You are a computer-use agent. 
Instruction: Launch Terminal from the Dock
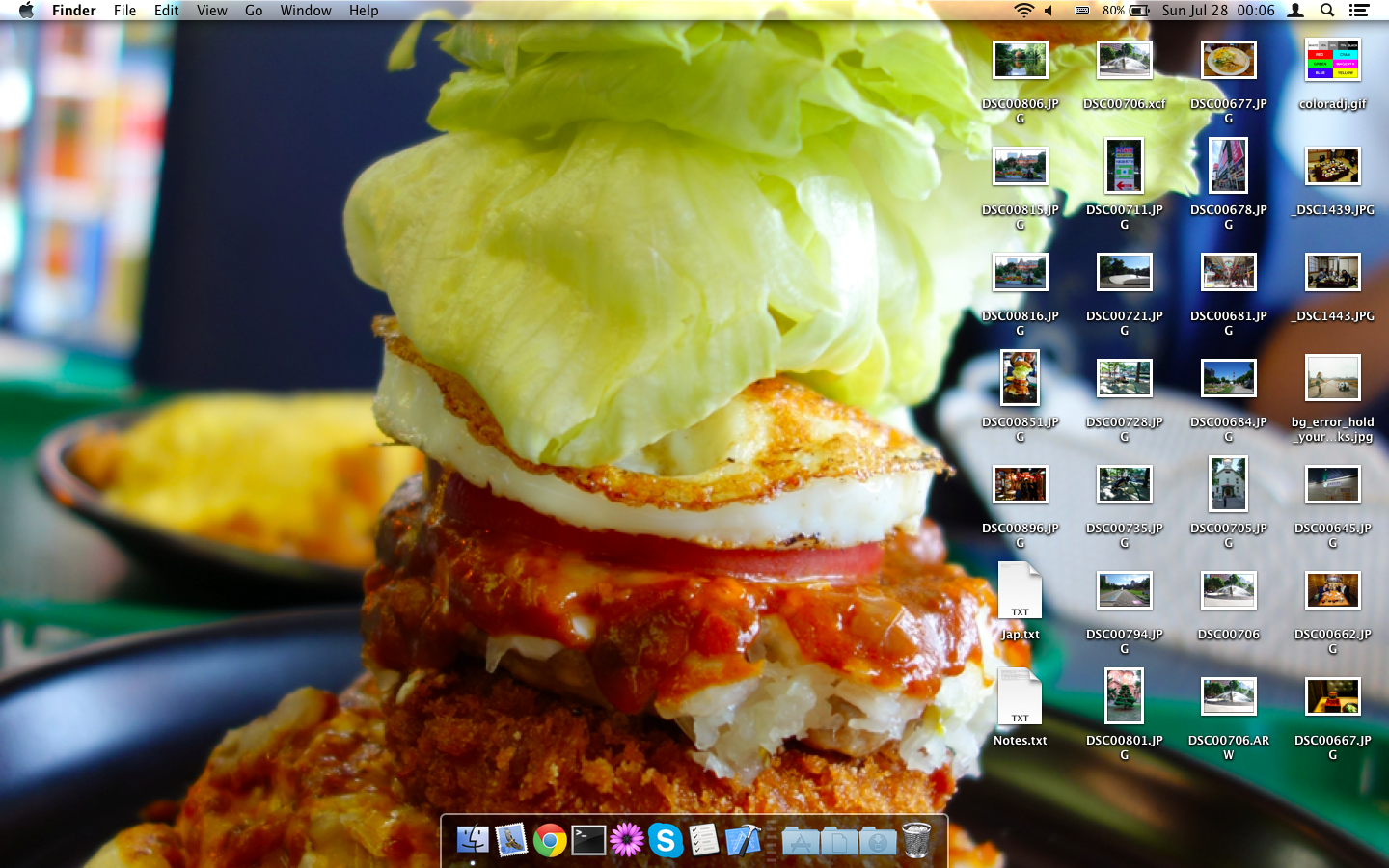(x=588, y=841)
